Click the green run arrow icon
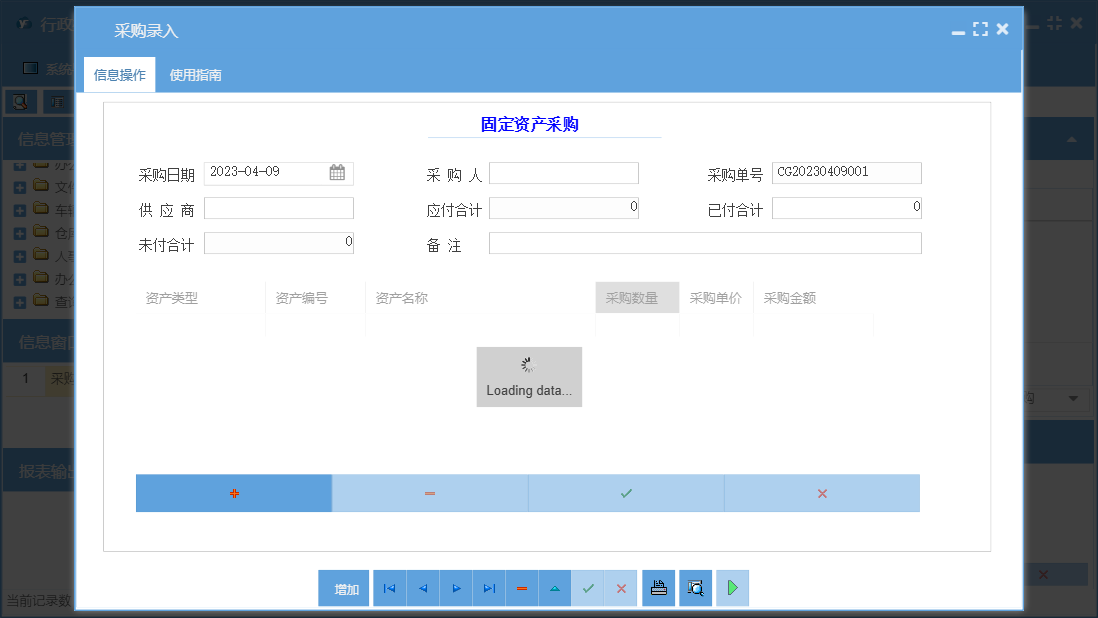The image size is (1098, 618). tap(731, 588)
